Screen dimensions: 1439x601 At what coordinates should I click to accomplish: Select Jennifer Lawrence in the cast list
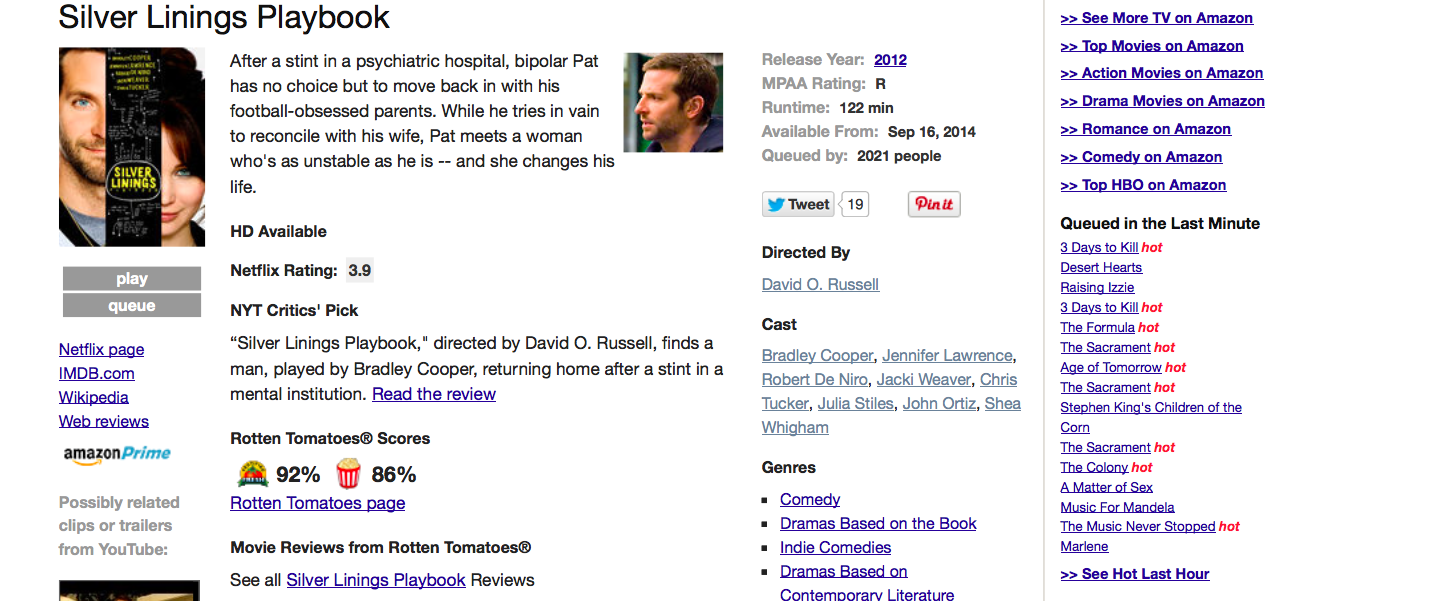[947, 355]
